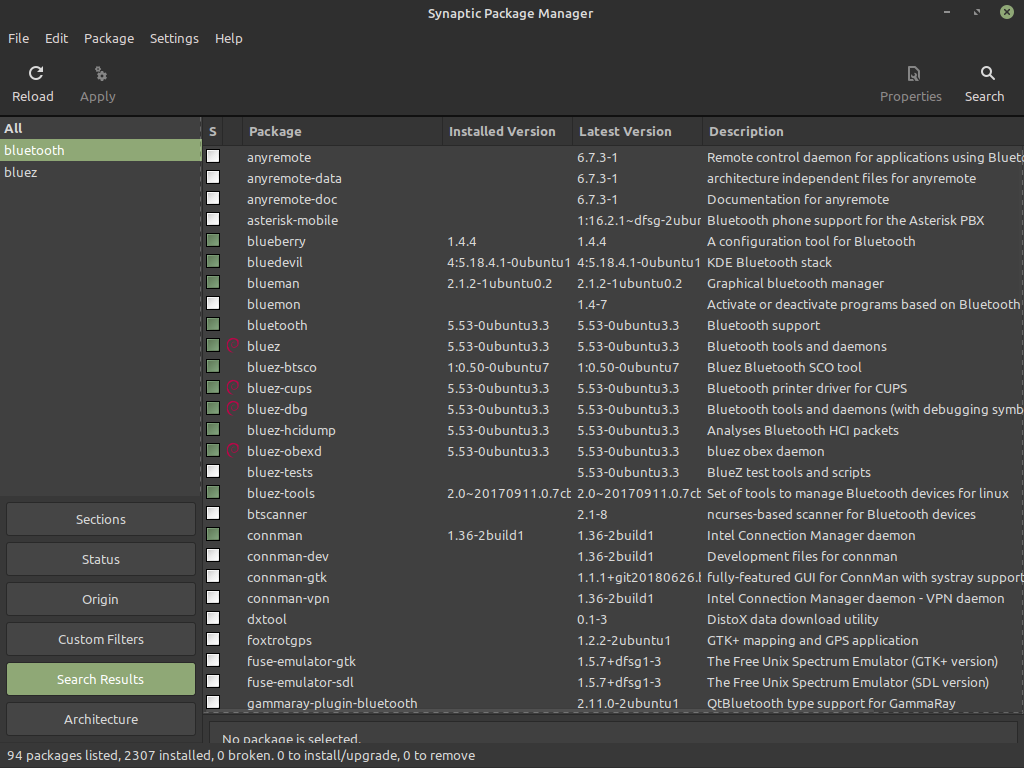Image resolution: width=1024 pixels, height=768 pixels.
Task: Click the red icon beside bluez-obexd
Action: [233, 451]
